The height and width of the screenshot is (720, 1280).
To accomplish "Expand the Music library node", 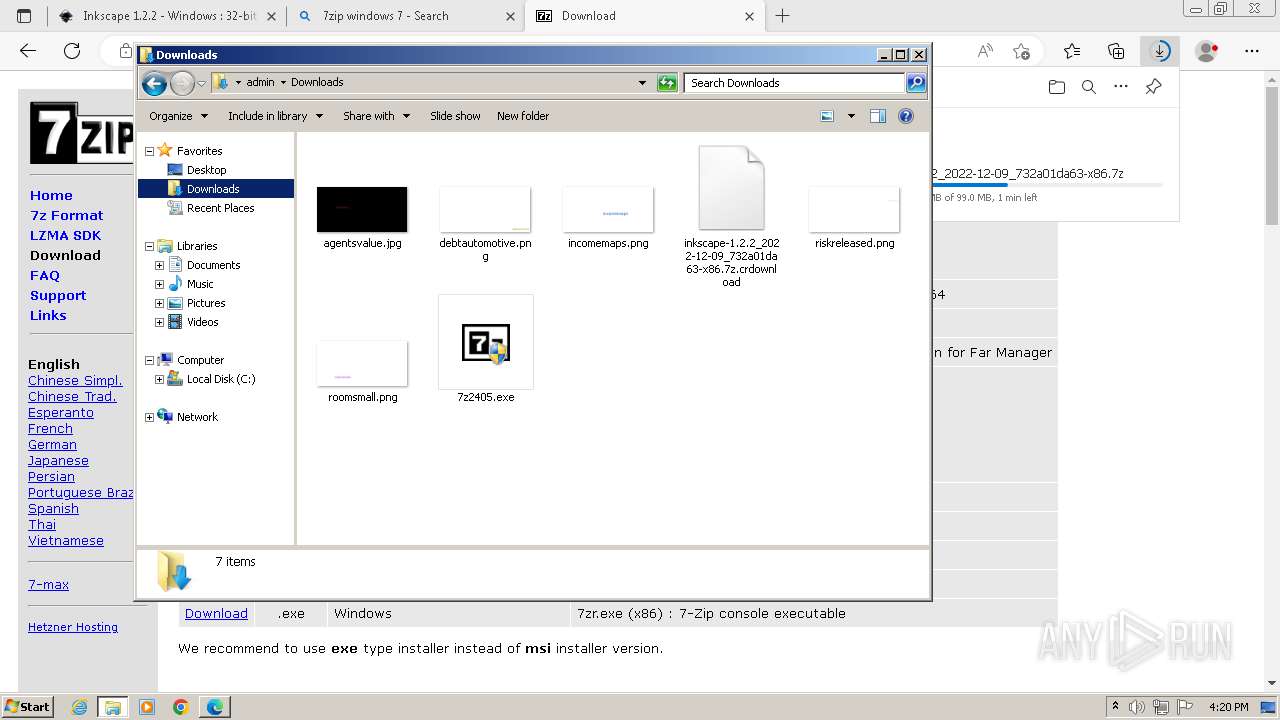I will pos(159,284).
